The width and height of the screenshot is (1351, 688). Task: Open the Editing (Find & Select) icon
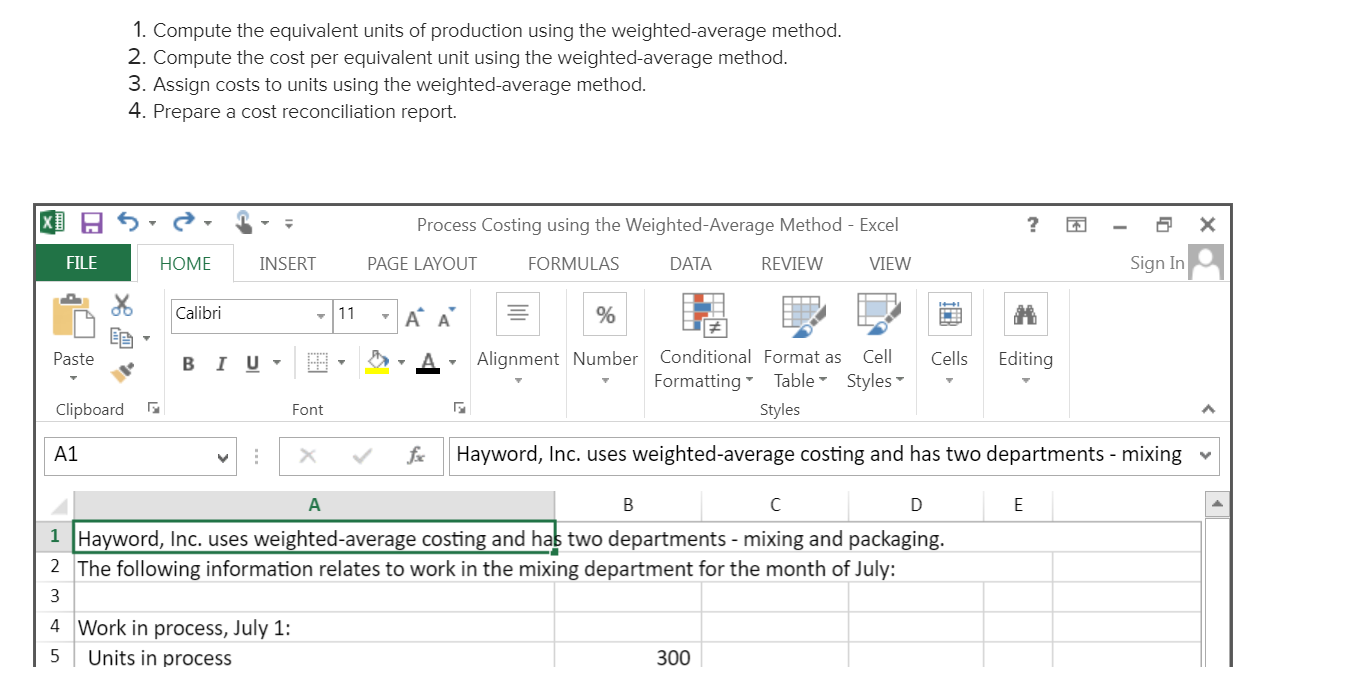pos(1025,313)
